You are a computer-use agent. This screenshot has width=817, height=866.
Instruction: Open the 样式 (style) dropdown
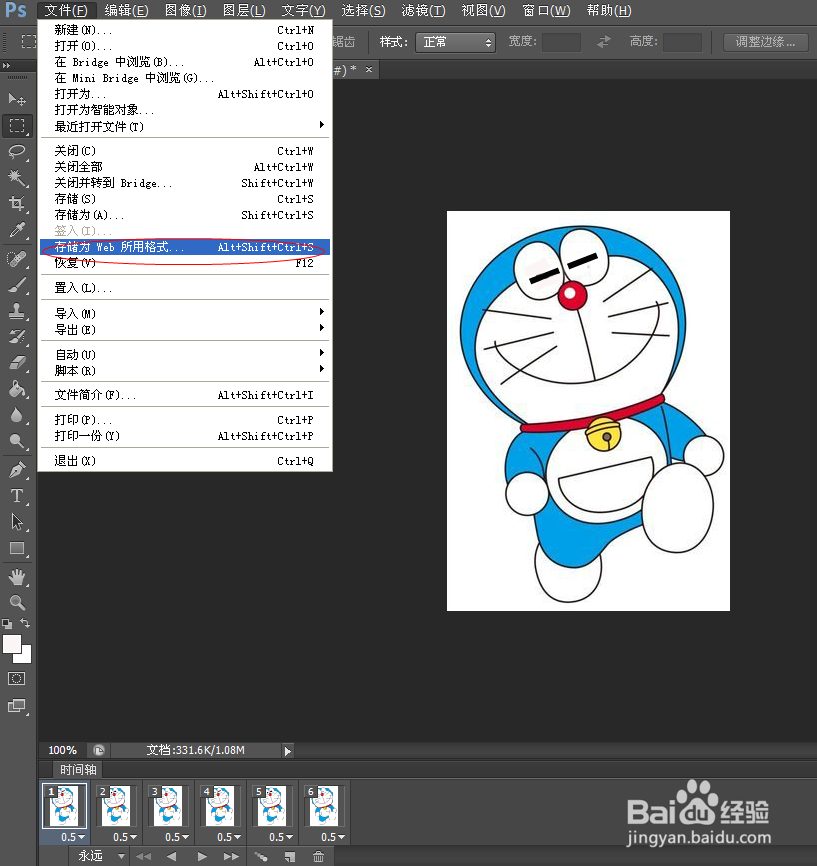(x=455, y=42)
